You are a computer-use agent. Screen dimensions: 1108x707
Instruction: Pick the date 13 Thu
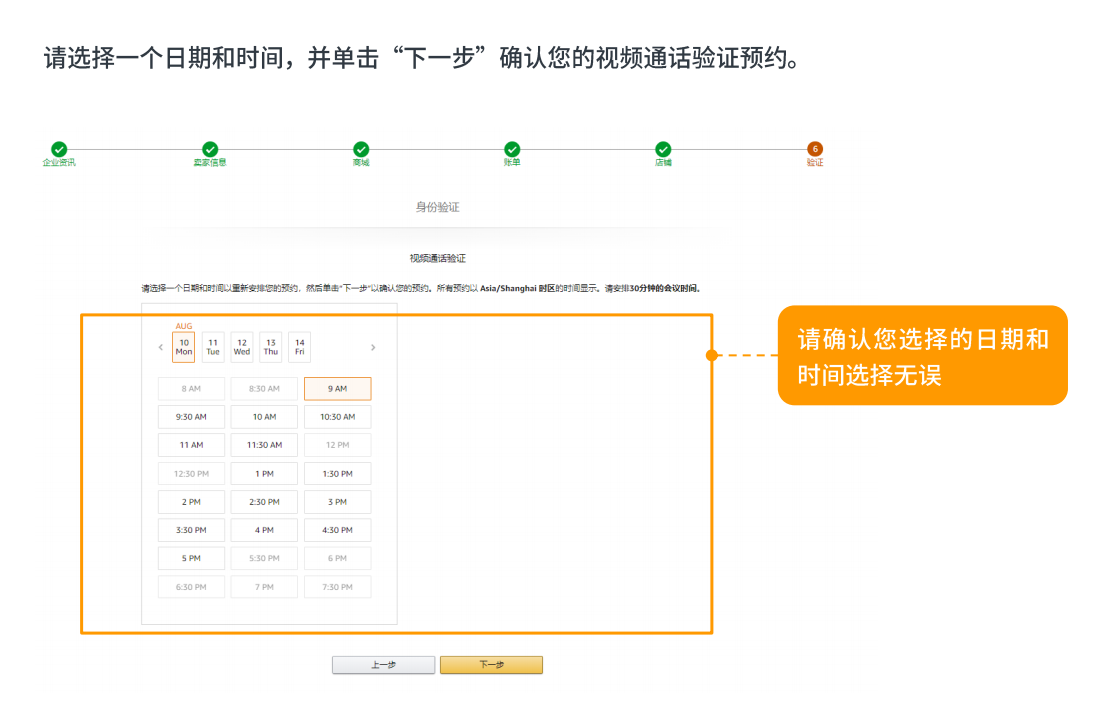[x=271, y=347]
